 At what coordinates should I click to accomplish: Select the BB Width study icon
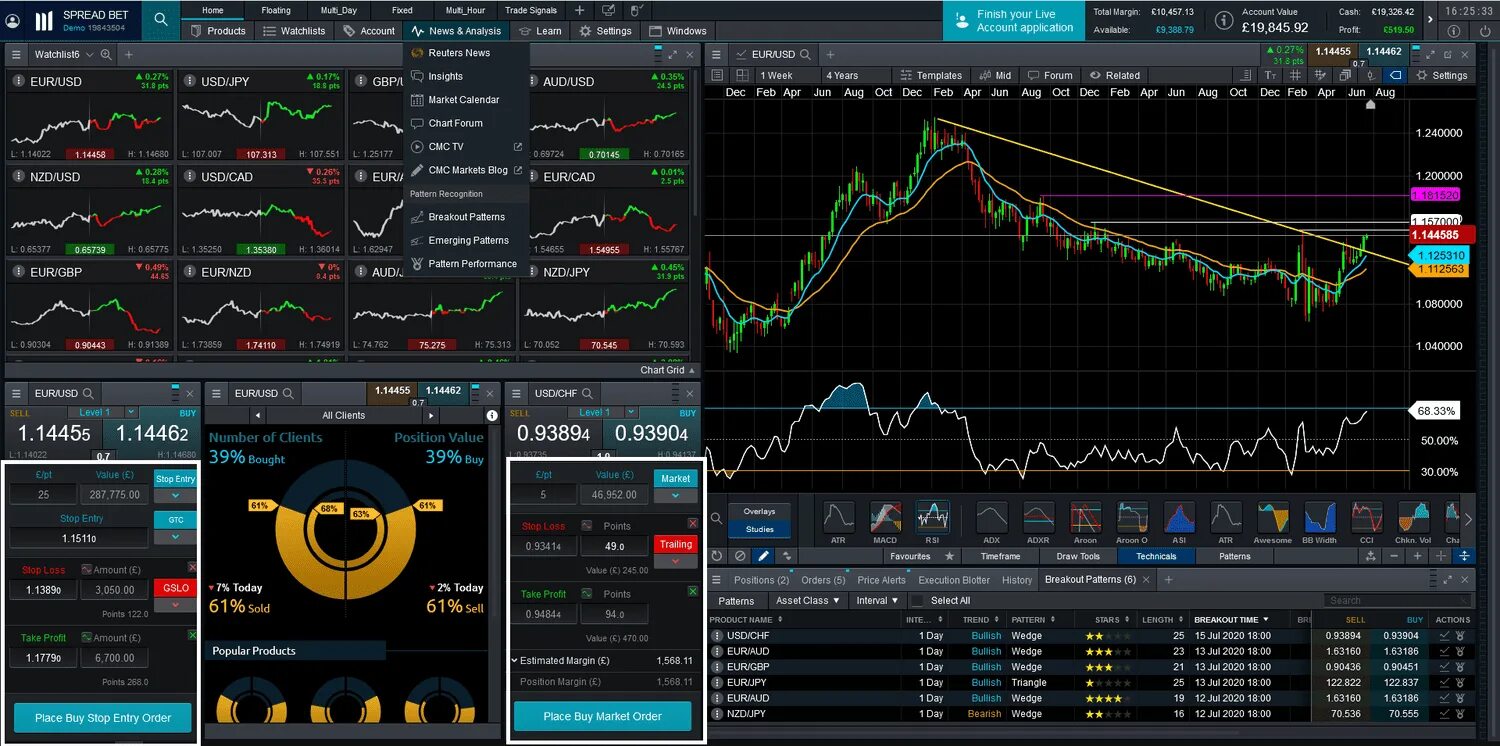tap(1320, 519)
